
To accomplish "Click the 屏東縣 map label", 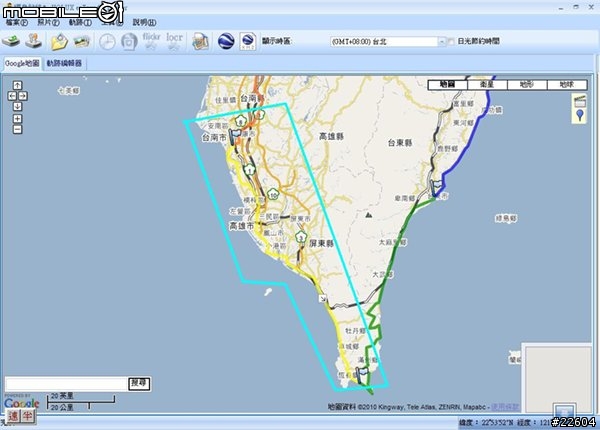I will pyautogui.click(x=321, y=243).
